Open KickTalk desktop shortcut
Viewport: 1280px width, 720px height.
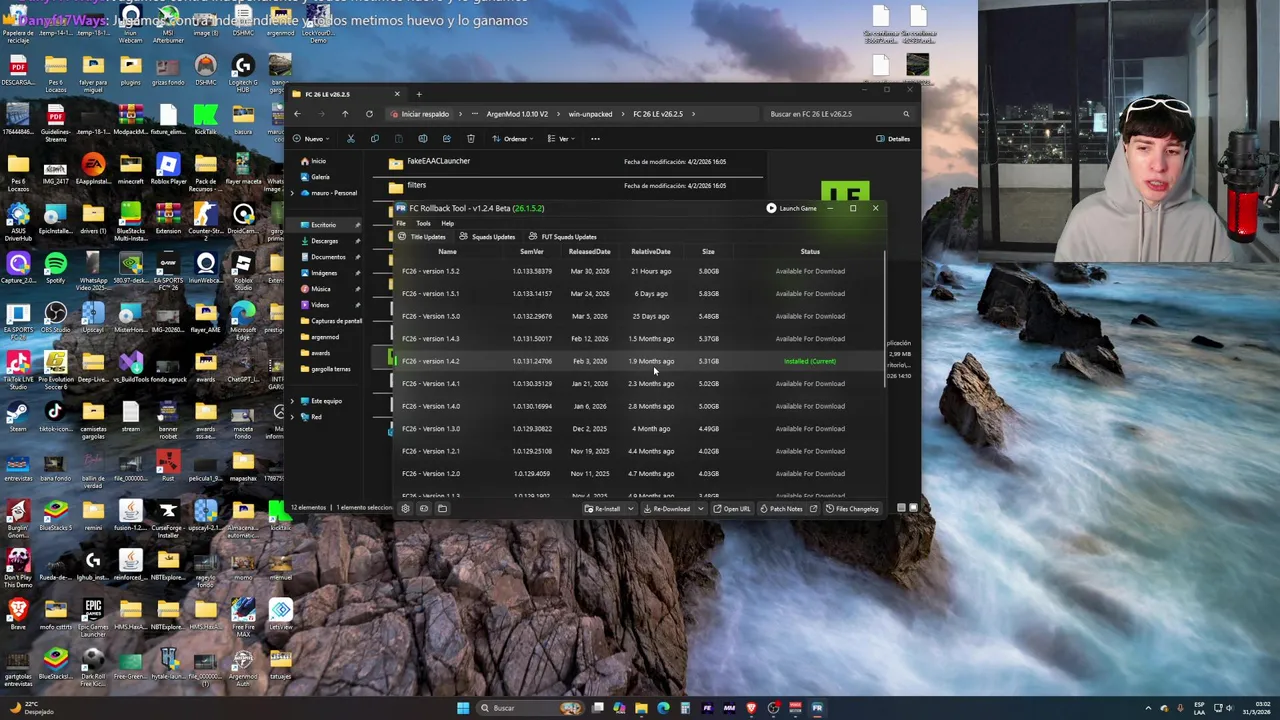[x=205, y=119]
